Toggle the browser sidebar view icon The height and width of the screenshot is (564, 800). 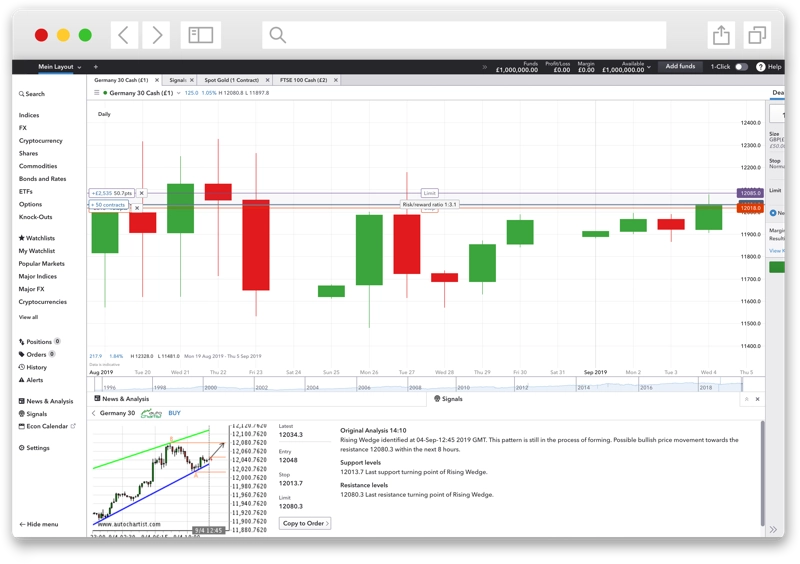coord(201,35)
